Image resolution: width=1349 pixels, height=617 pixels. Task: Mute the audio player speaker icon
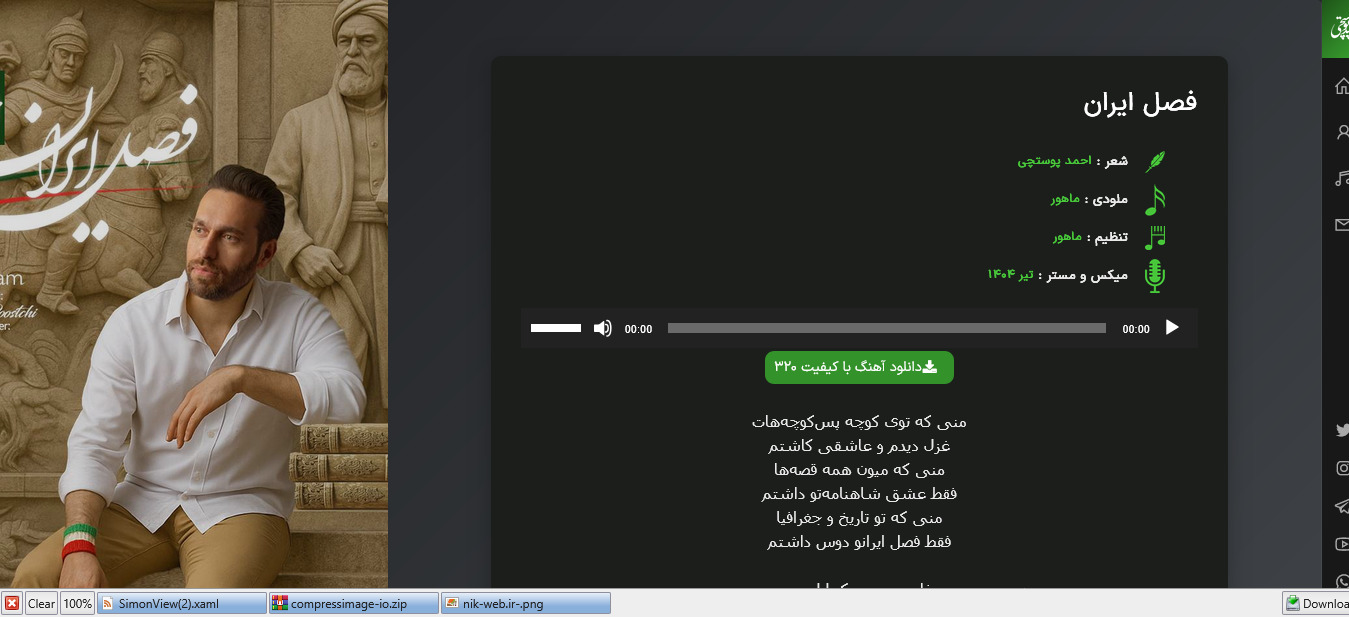coord(602,328)
